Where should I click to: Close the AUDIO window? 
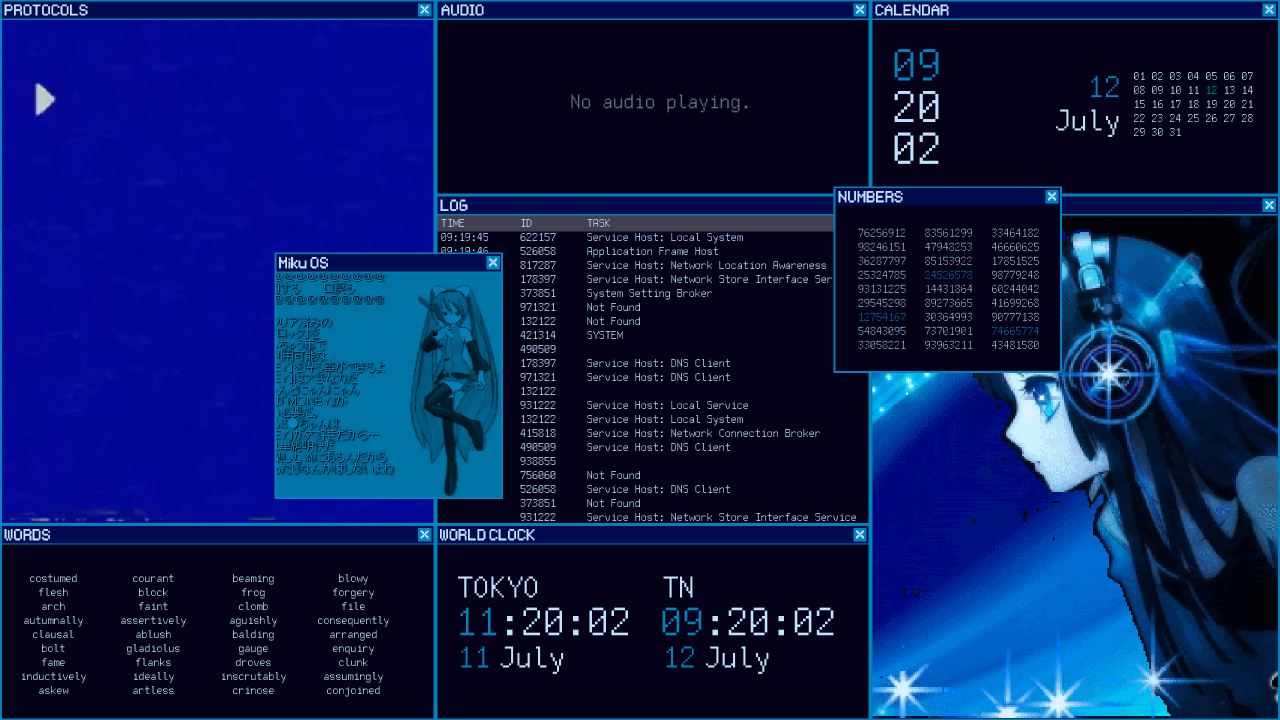coord(860,10)
